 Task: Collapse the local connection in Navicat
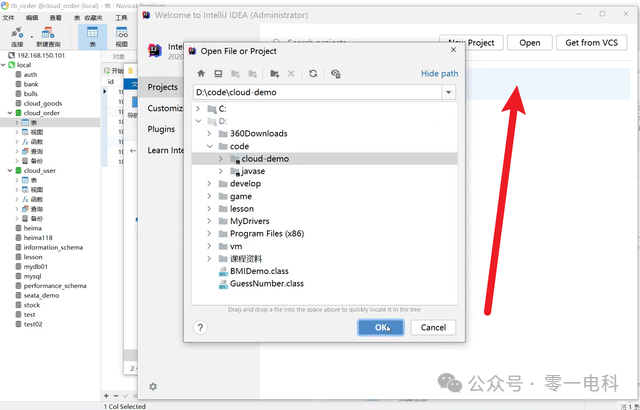tap(3, 65)
